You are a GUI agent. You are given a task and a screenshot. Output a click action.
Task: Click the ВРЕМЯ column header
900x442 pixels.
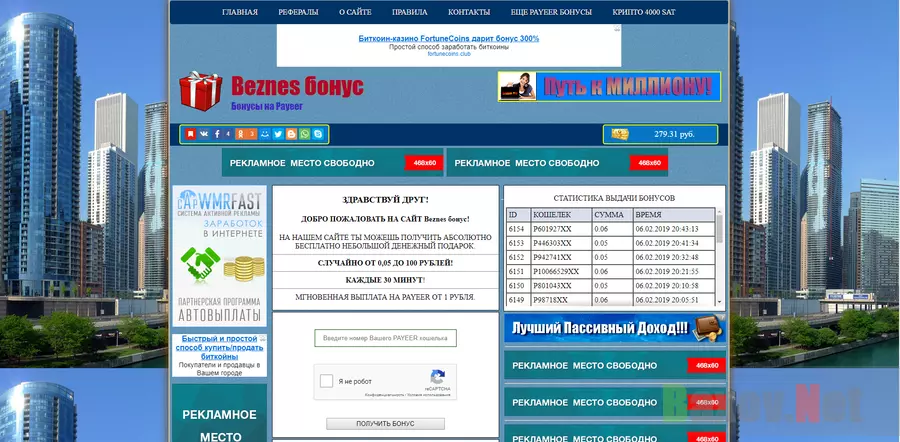pos(673,215)
